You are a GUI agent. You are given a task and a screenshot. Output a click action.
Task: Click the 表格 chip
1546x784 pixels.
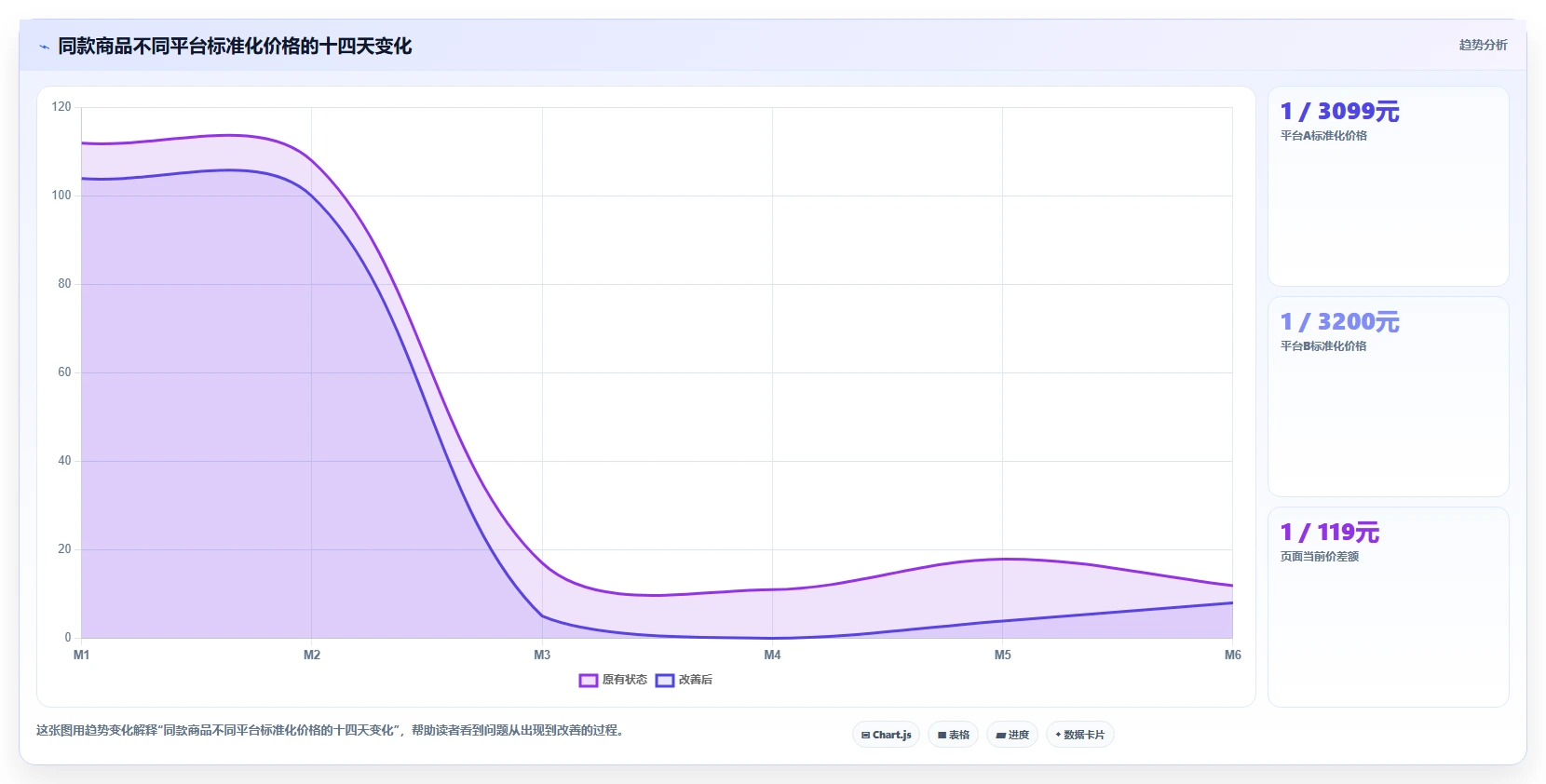(x=953, y=735)
